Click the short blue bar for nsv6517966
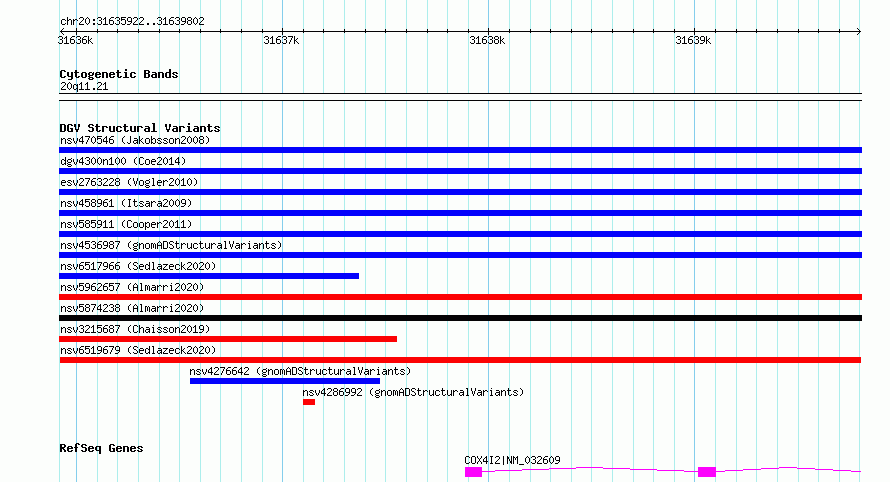The width and height of the screenshot is (890, 482). click(209, 276)
